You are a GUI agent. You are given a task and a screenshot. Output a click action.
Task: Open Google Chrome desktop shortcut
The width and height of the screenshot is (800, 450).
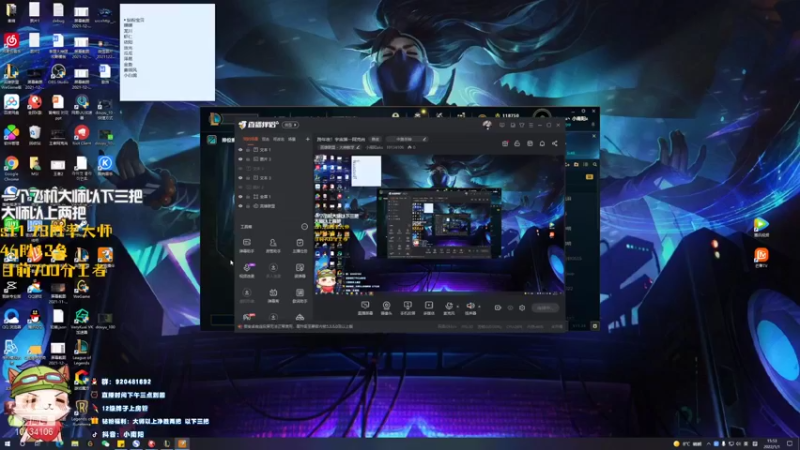(x=11, y=167)
